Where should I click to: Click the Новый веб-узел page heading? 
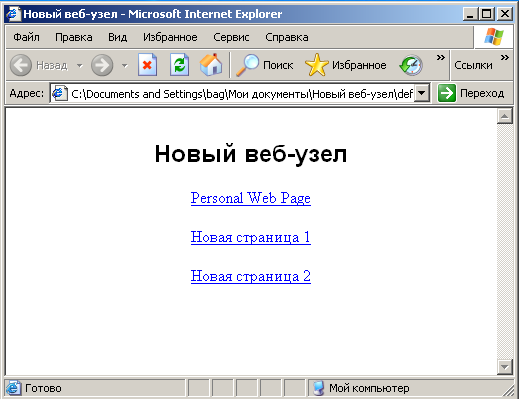point(251,154)
